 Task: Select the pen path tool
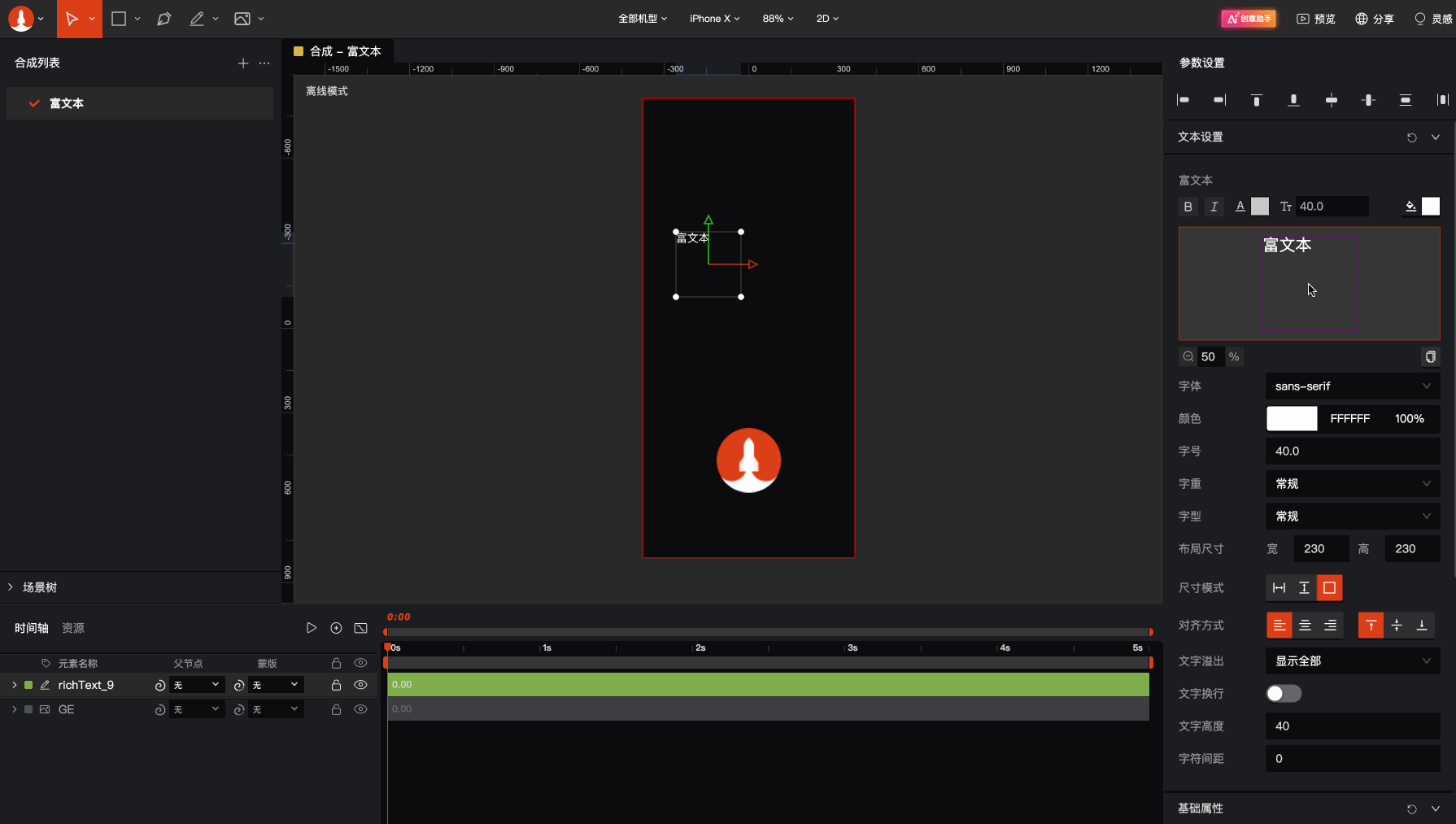163,19
